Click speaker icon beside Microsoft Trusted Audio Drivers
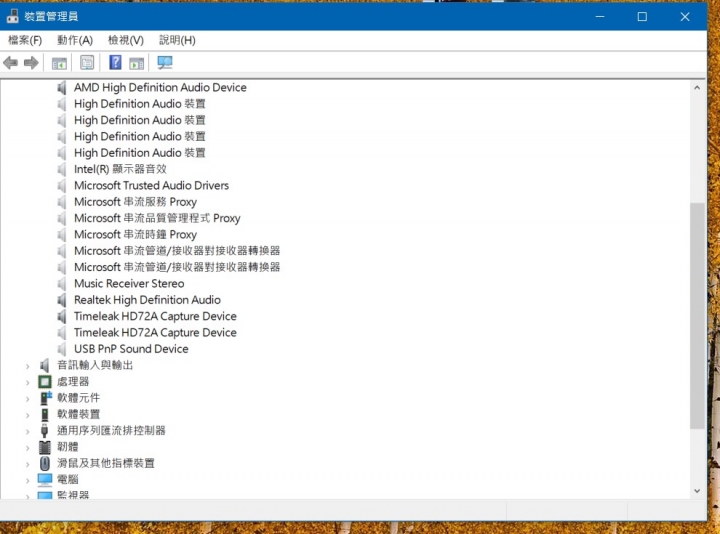This screenshot has height=534, width=720. (62, 185)
